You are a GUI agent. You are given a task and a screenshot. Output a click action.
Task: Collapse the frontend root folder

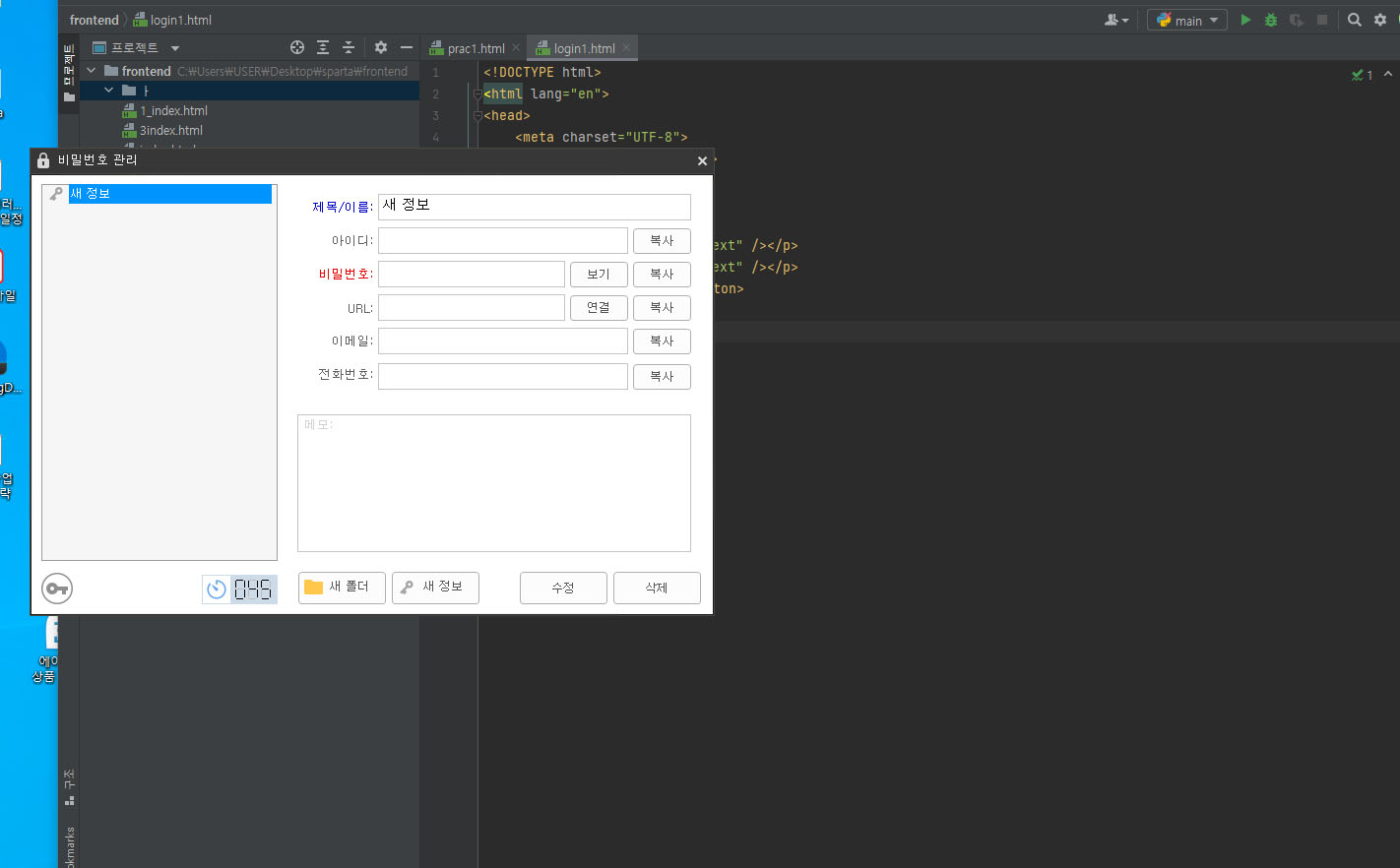coord(92,71)
